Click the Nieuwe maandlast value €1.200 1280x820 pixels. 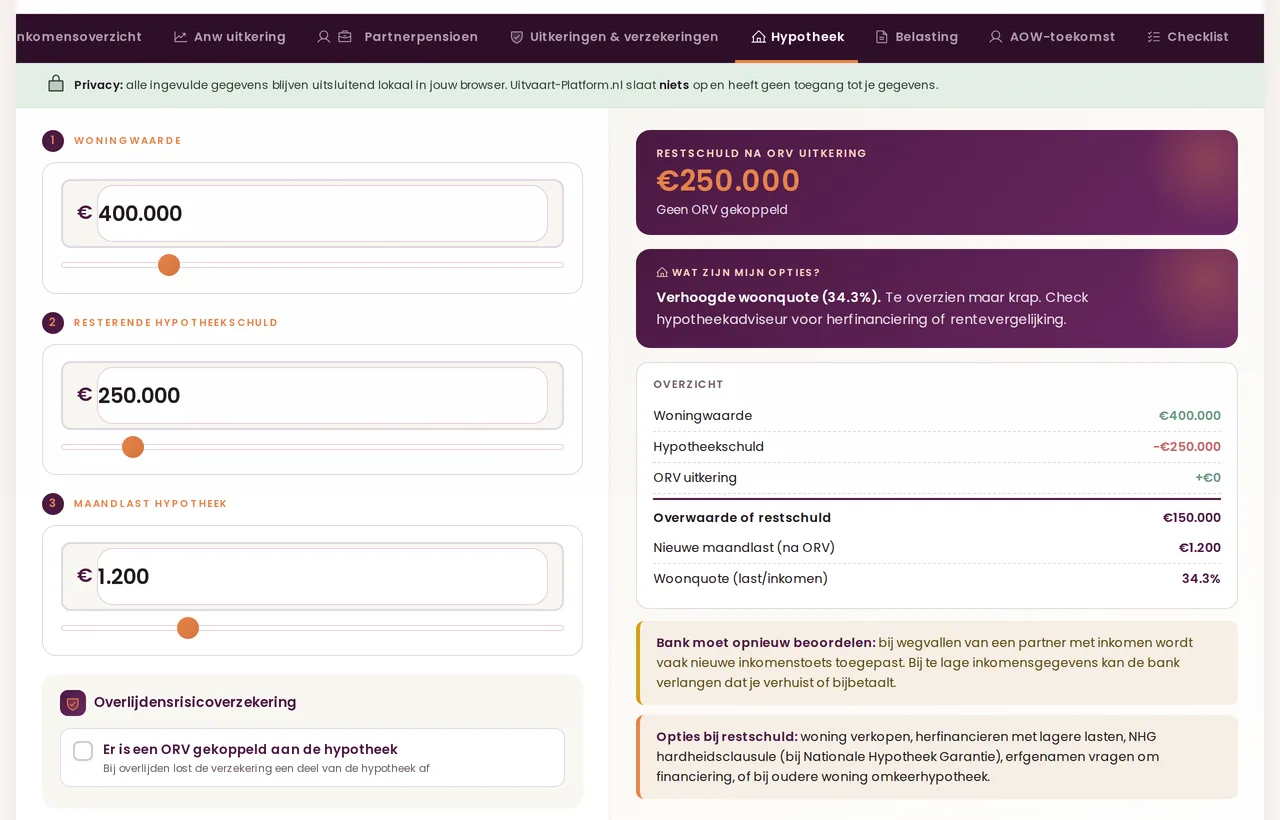tap(1200, 548)
